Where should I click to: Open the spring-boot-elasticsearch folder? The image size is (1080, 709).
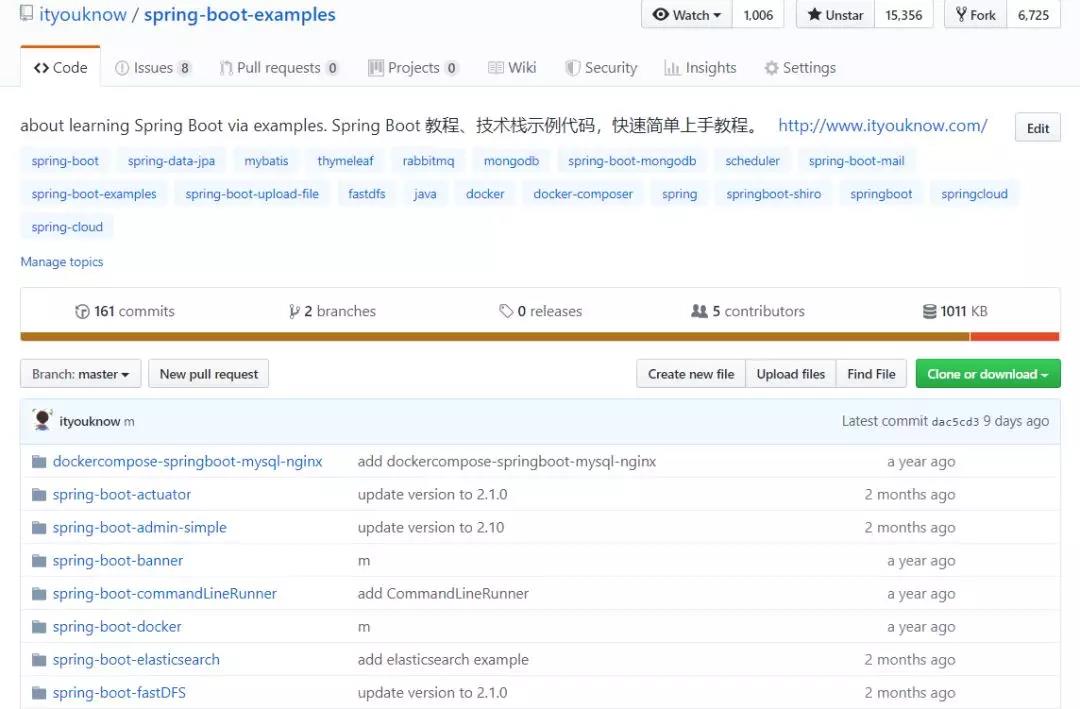[136, 659]
